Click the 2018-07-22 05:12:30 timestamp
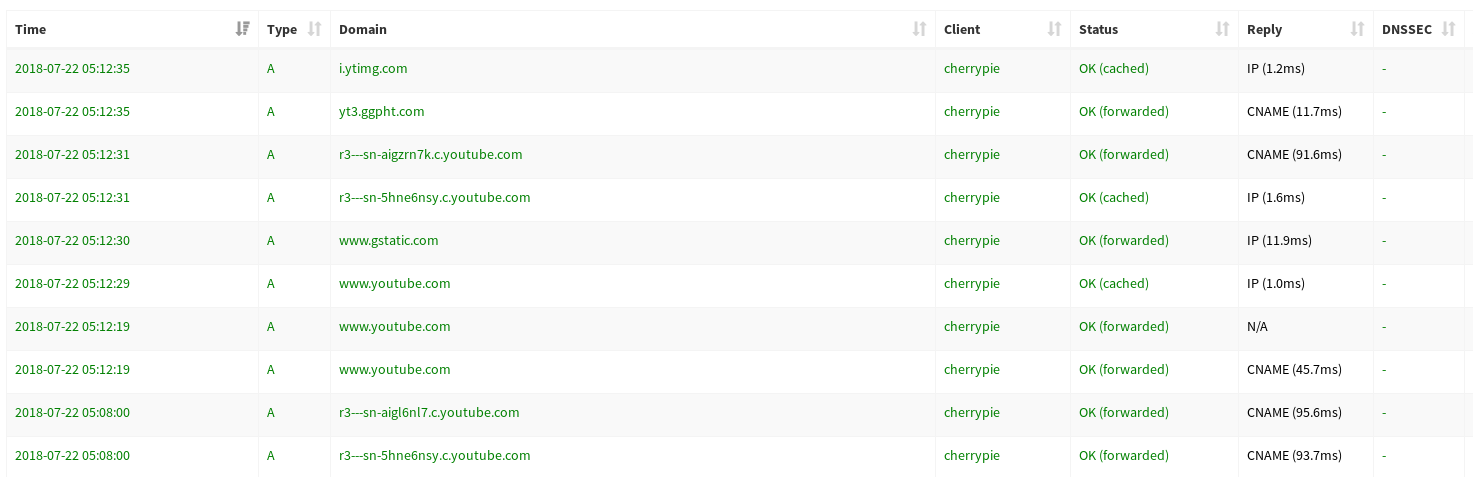The height and width of the screenshot is (477, 1473). click(x=72, y=241)
